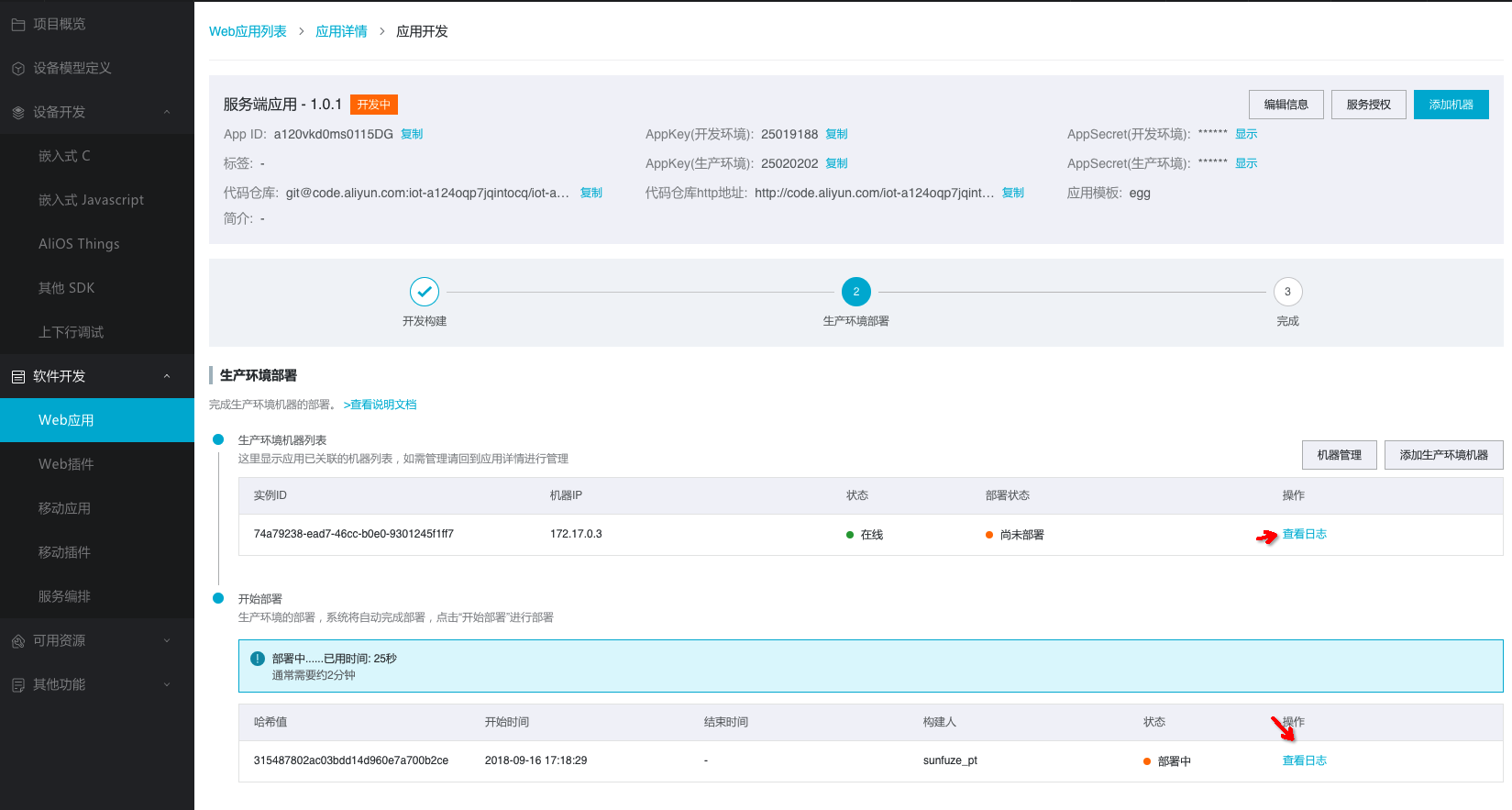Copy the AppKey(生产环境) value
1512x810 pixels.
836,163
